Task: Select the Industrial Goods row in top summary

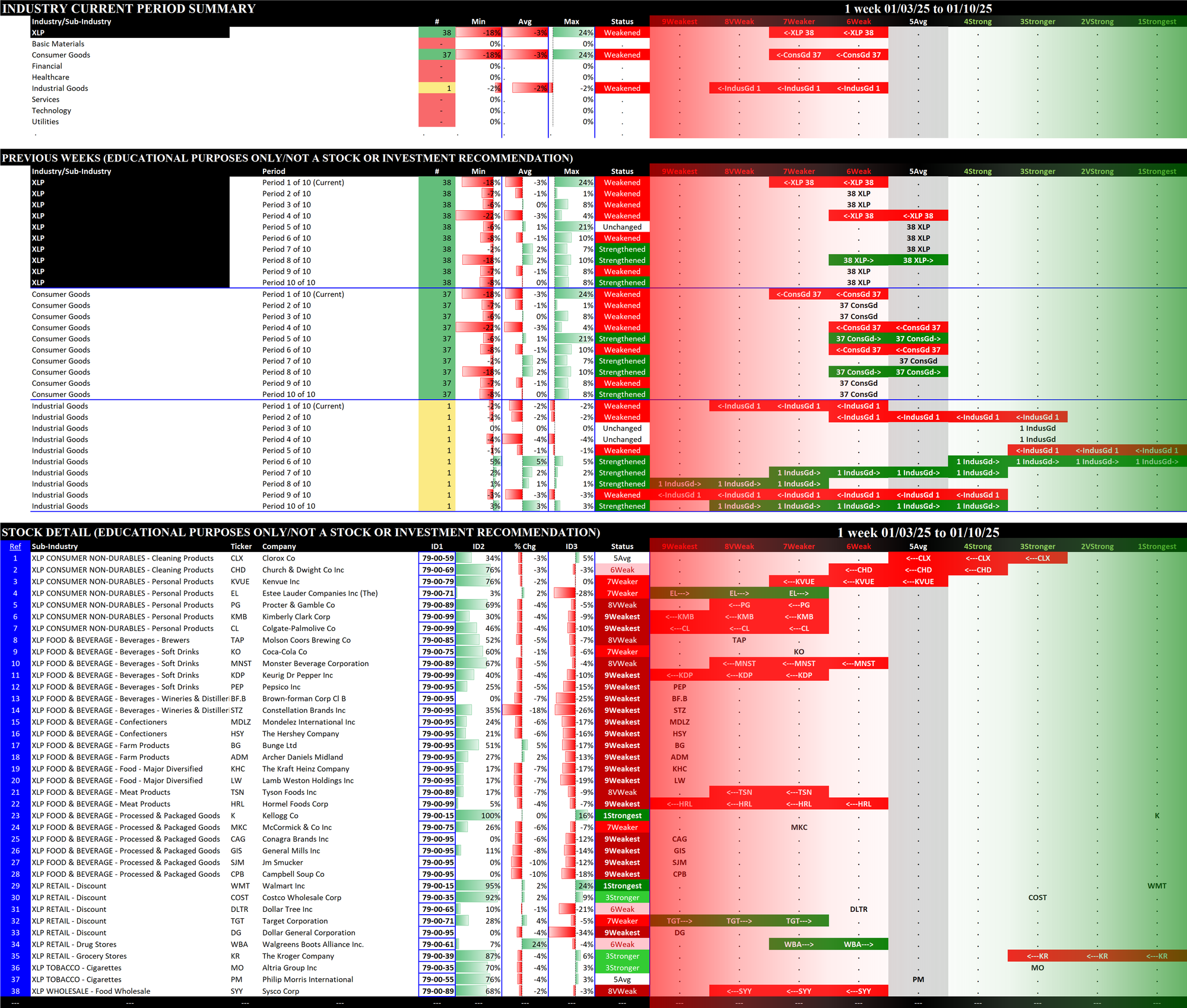Action: [x=60, y=88]
